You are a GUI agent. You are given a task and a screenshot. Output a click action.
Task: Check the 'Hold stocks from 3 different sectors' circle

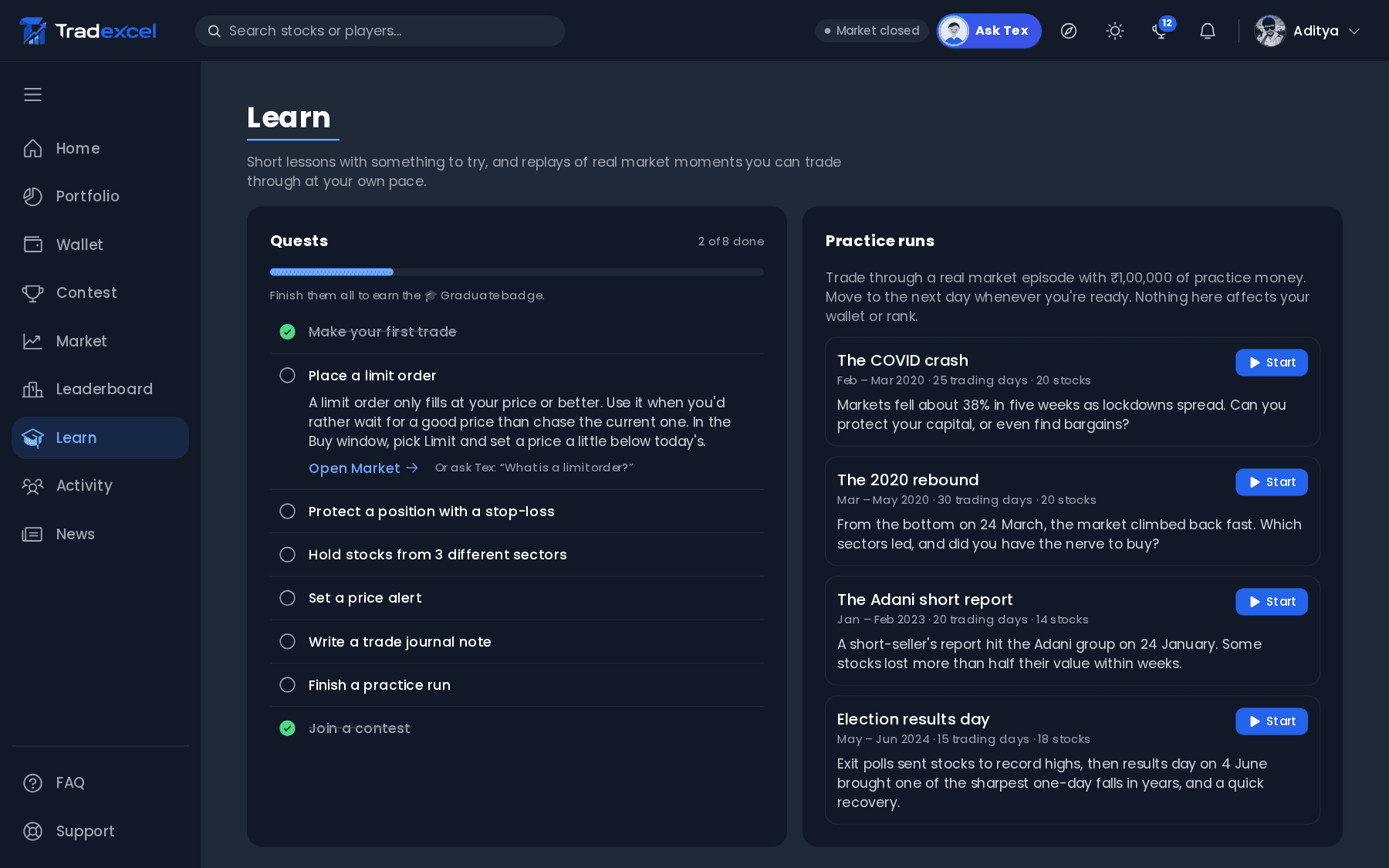tap(287, 554)
